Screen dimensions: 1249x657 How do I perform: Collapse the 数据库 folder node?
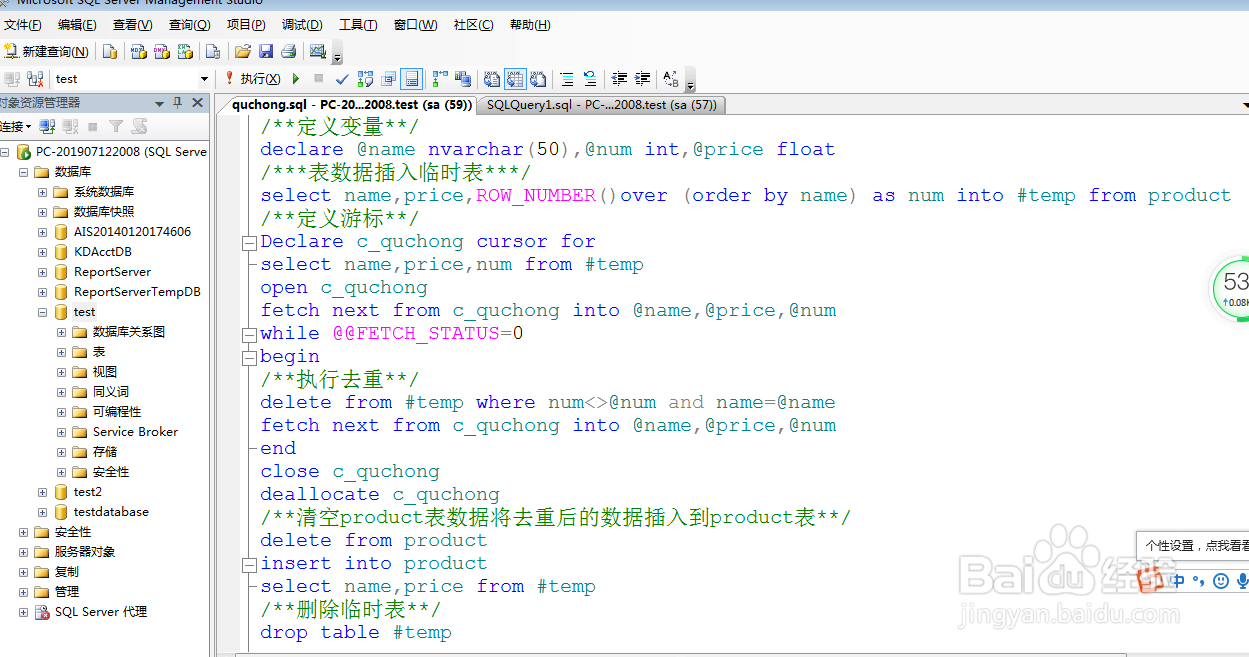click(x=23, y=172)
